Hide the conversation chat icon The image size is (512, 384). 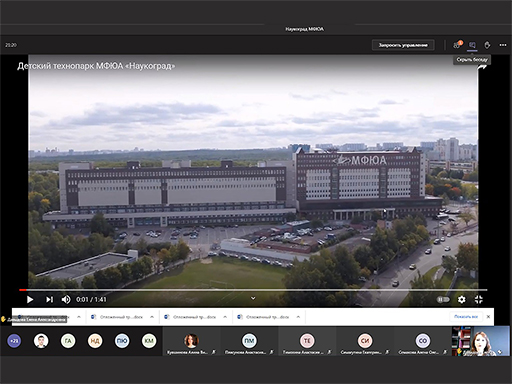472,45
